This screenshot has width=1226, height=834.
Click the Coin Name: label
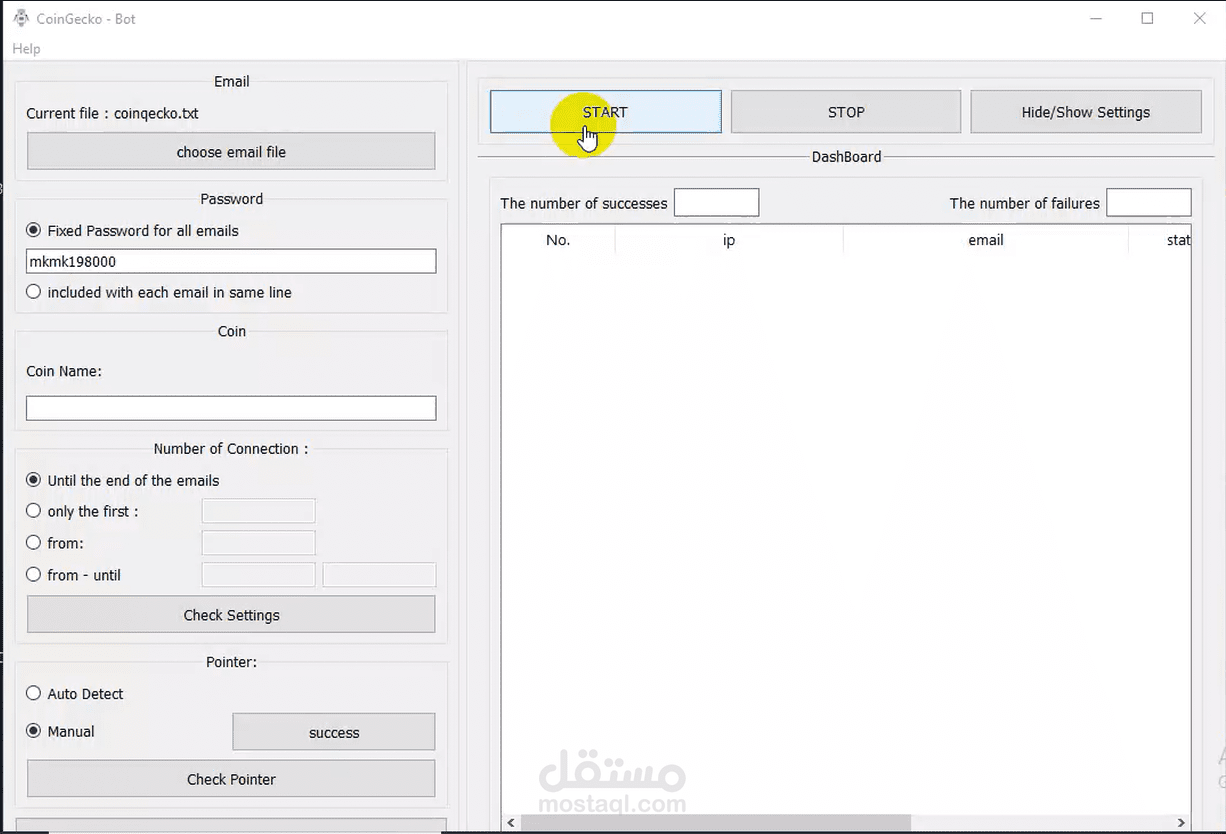[x=64, y=371]
